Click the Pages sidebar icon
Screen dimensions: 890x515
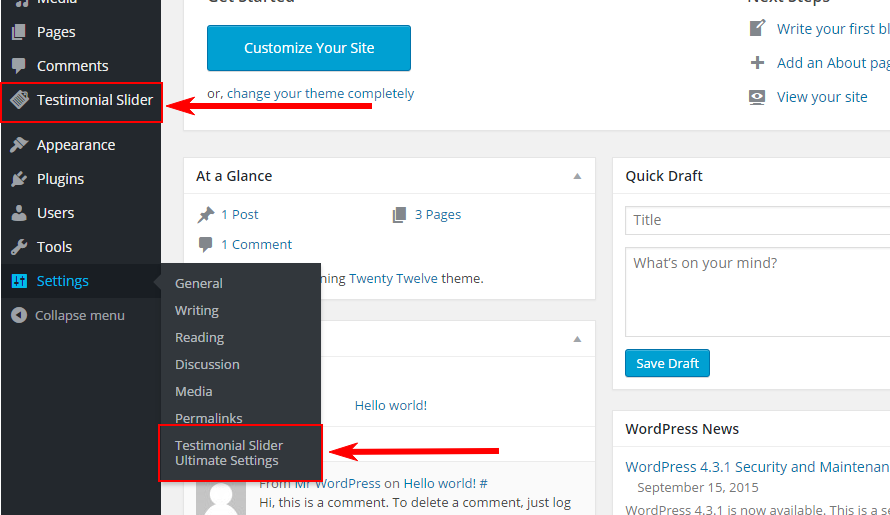(19, 32)
